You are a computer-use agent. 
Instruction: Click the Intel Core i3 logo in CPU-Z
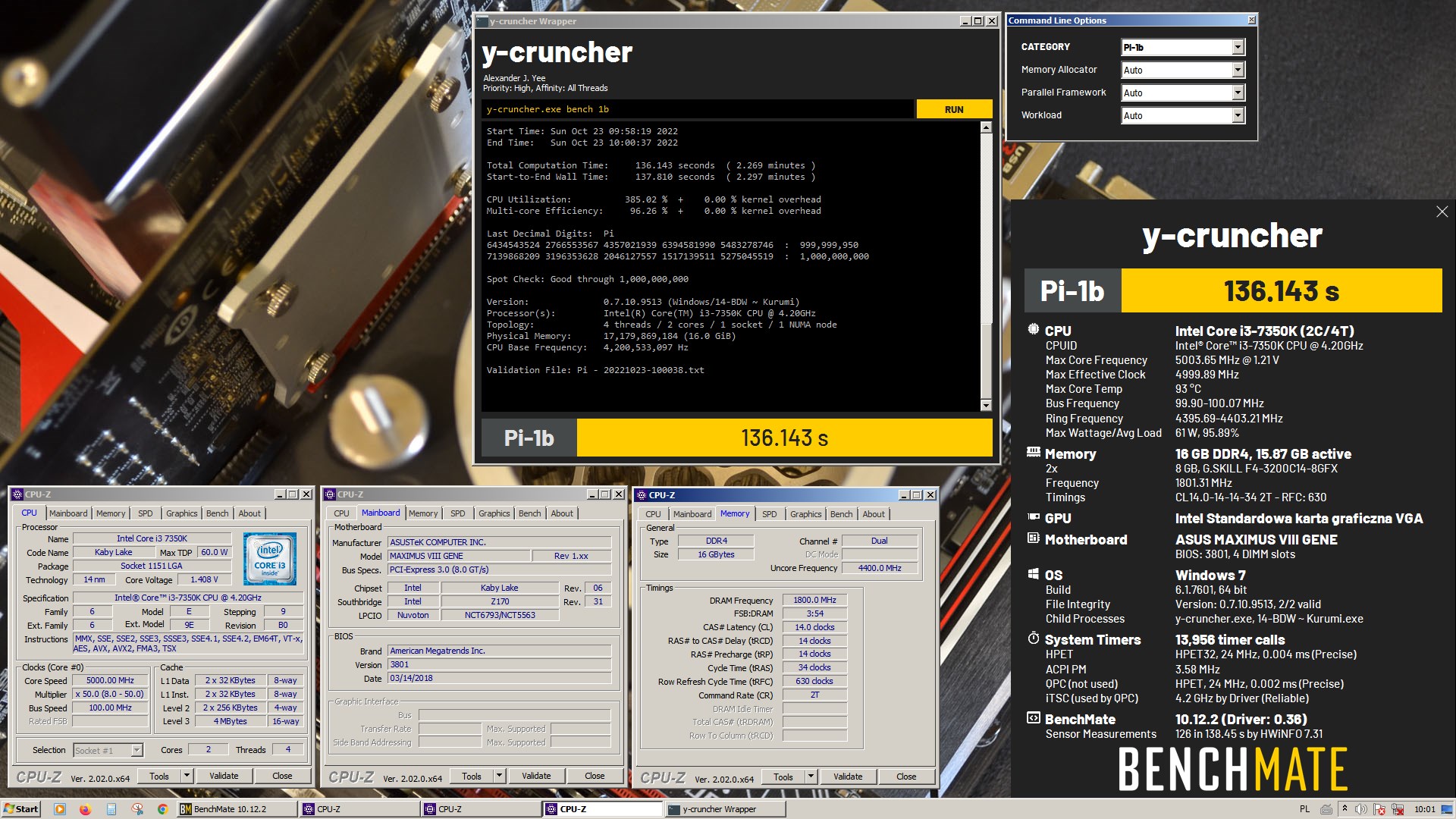click(x=270, y=558)
